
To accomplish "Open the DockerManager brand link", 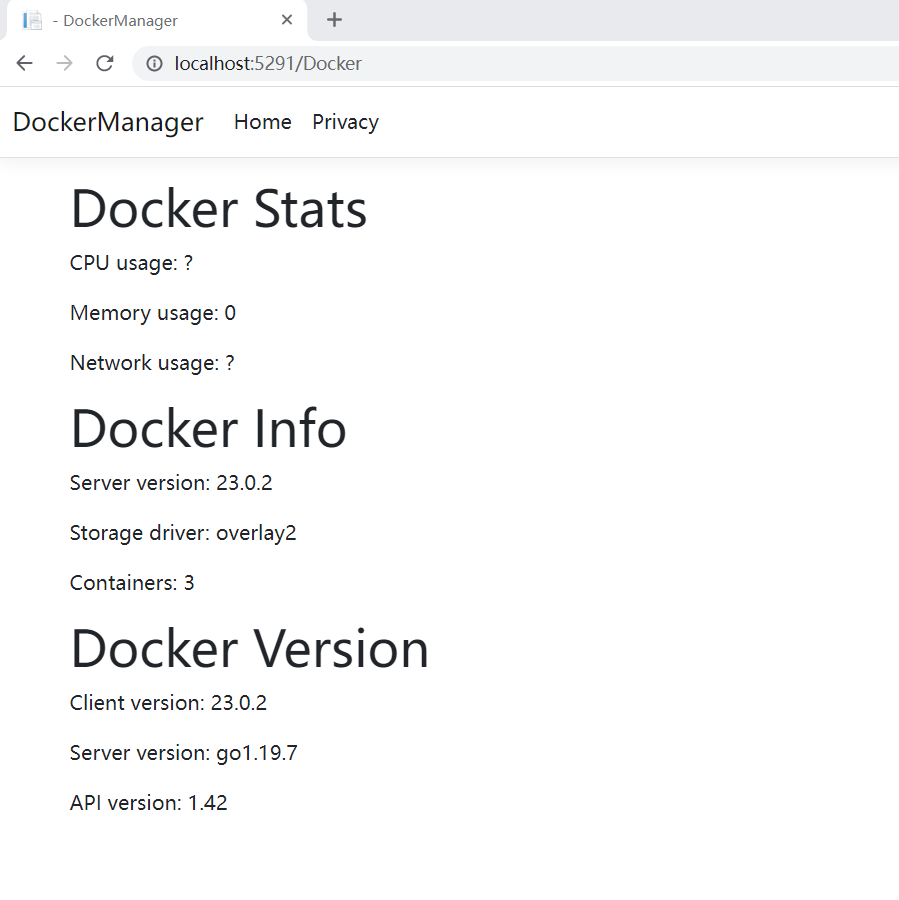I will tap(108, 122).
